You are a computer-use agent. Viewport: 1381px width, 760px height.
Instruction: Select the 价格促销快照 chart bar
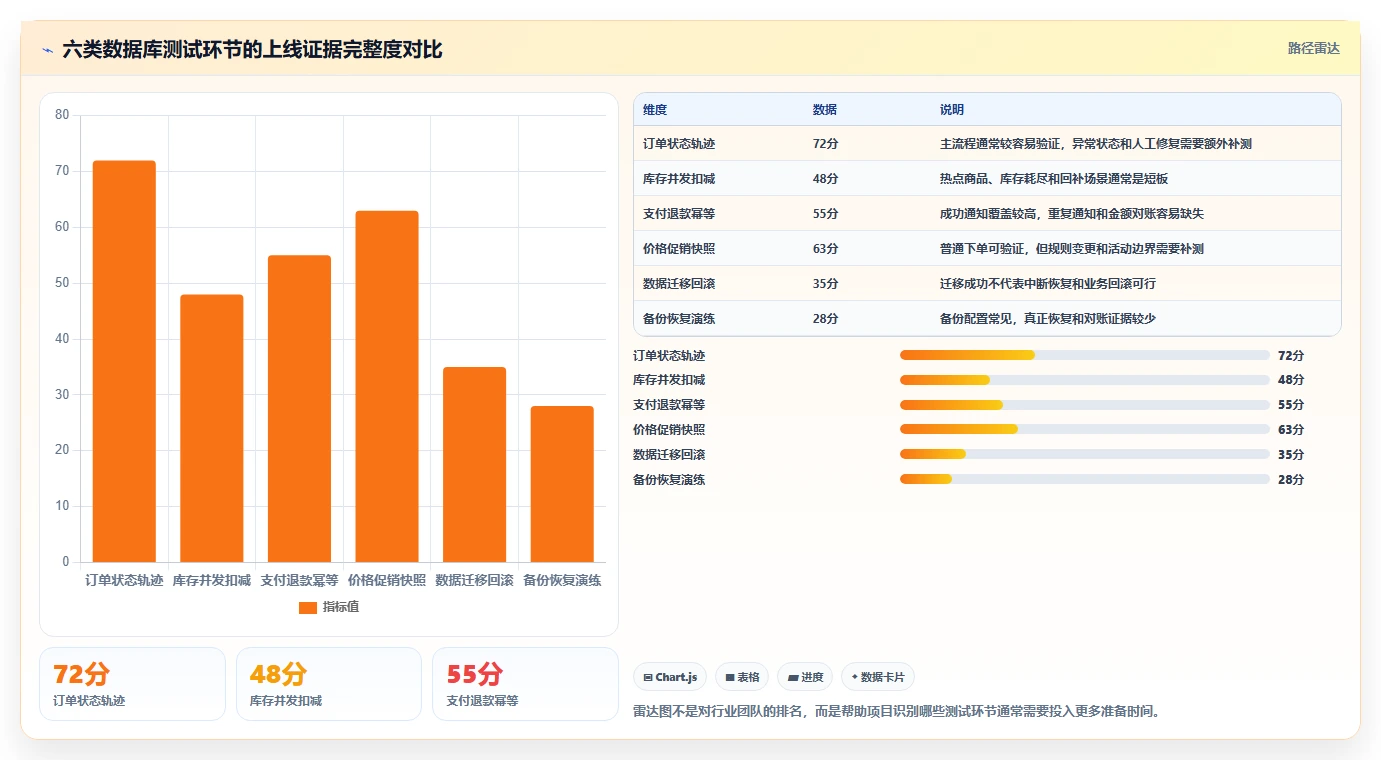(387, 386)
